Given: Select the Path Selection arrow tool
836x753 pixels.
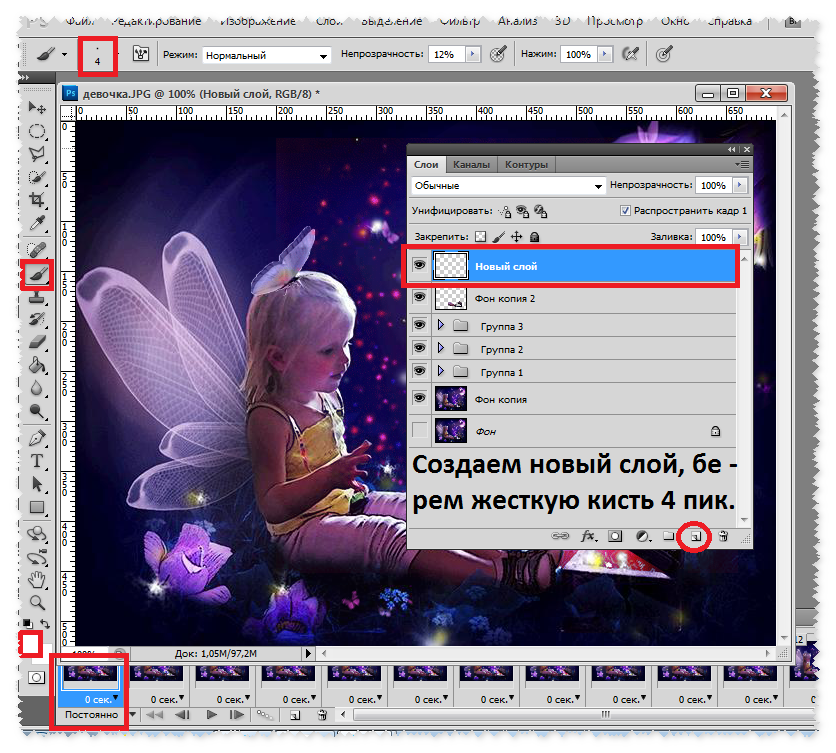Looking at the screenshot, I should [x=37, y=484].
